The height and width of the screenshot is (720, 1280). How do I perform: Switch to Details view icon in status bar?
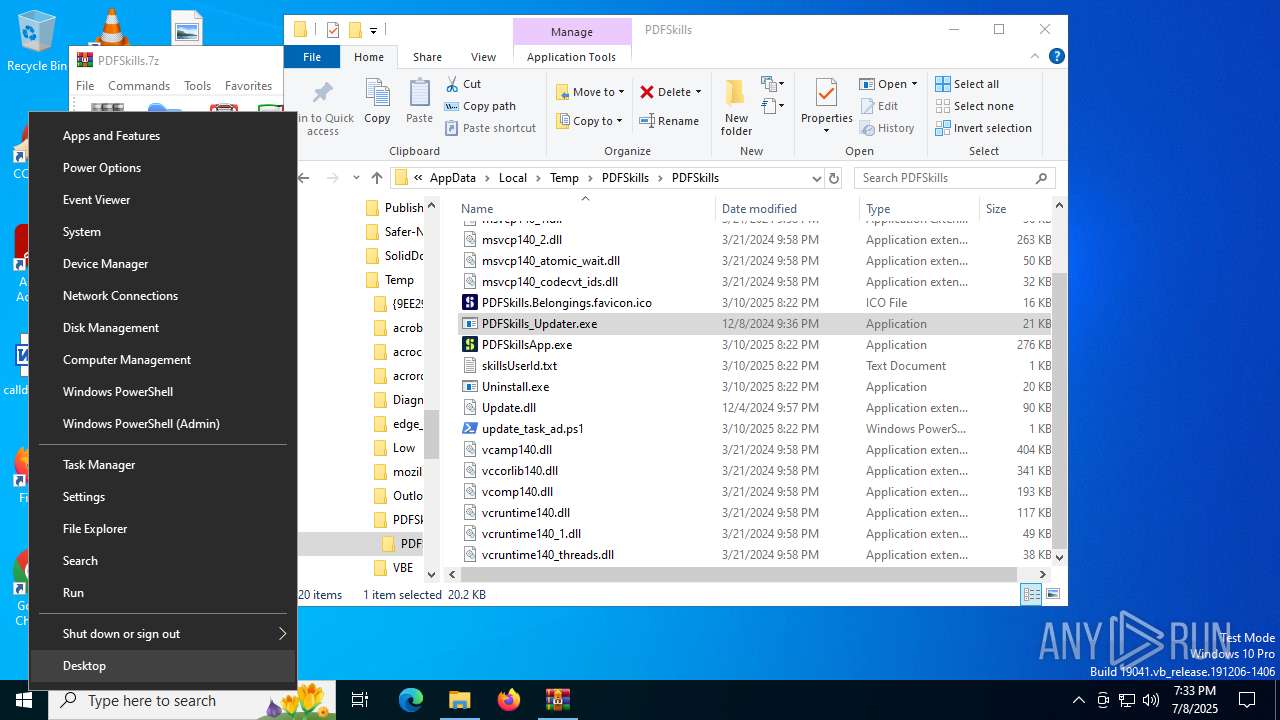pyautogui.click(x=1031, y=594)
